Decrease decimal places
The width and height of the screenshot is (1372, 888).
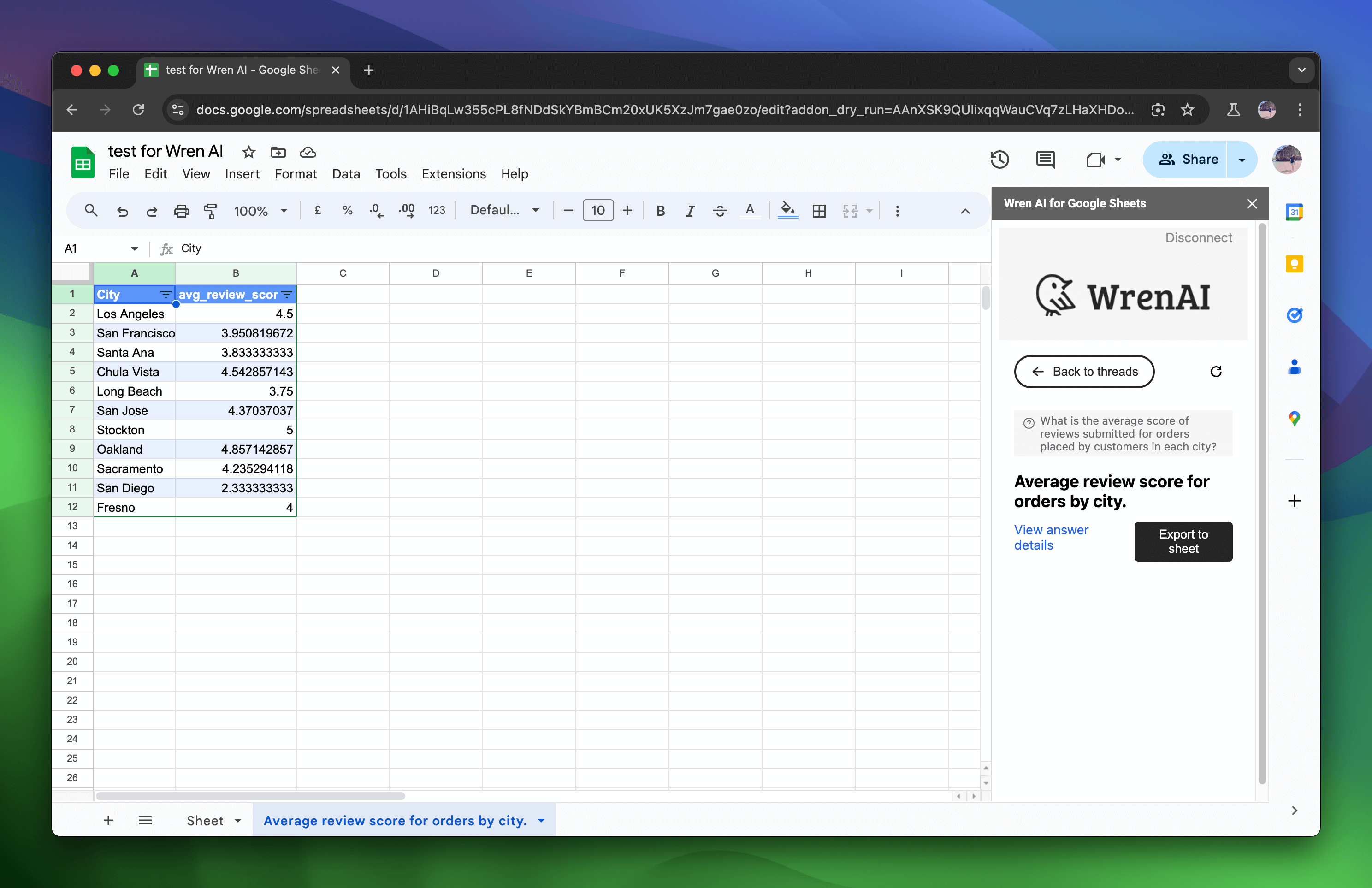pos(377,210)
